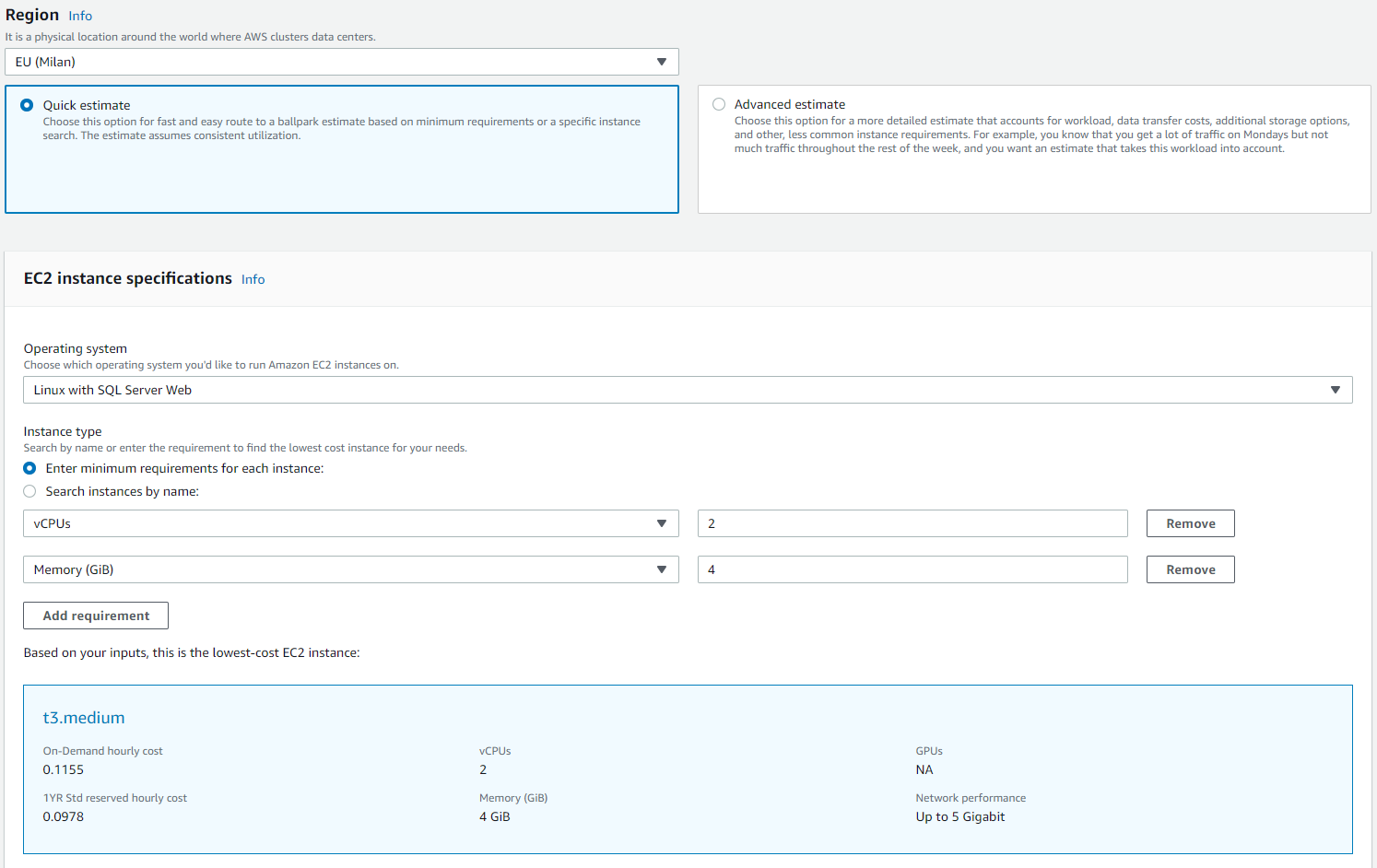Open the vCPUs requirement type dropdown
The width and height of the screenshot is (1377, 868).
pyautogui.click(x=350, y=523)
